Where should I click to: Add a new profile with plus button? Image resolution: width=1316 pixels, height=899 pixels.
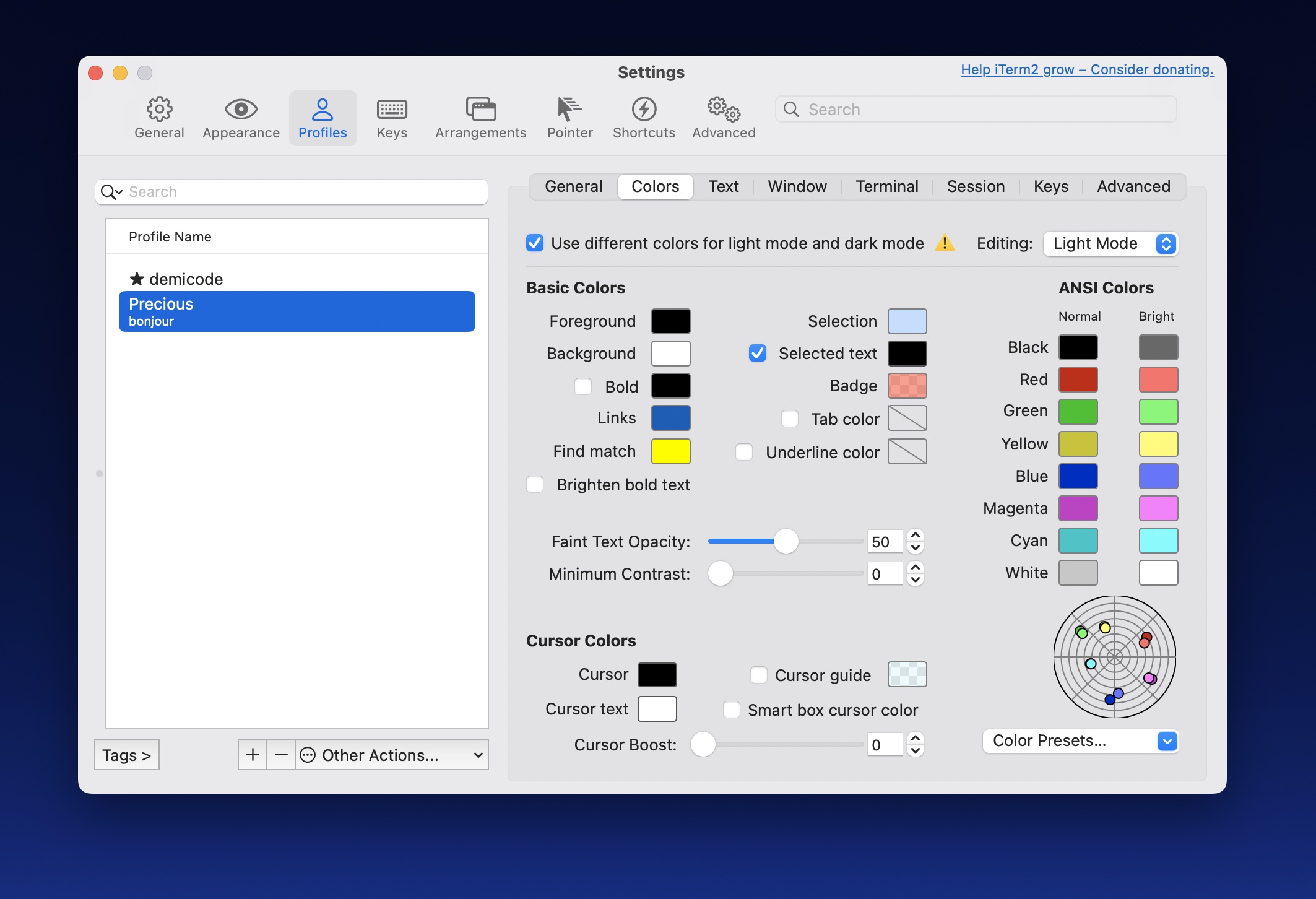(x=253, y=755)
